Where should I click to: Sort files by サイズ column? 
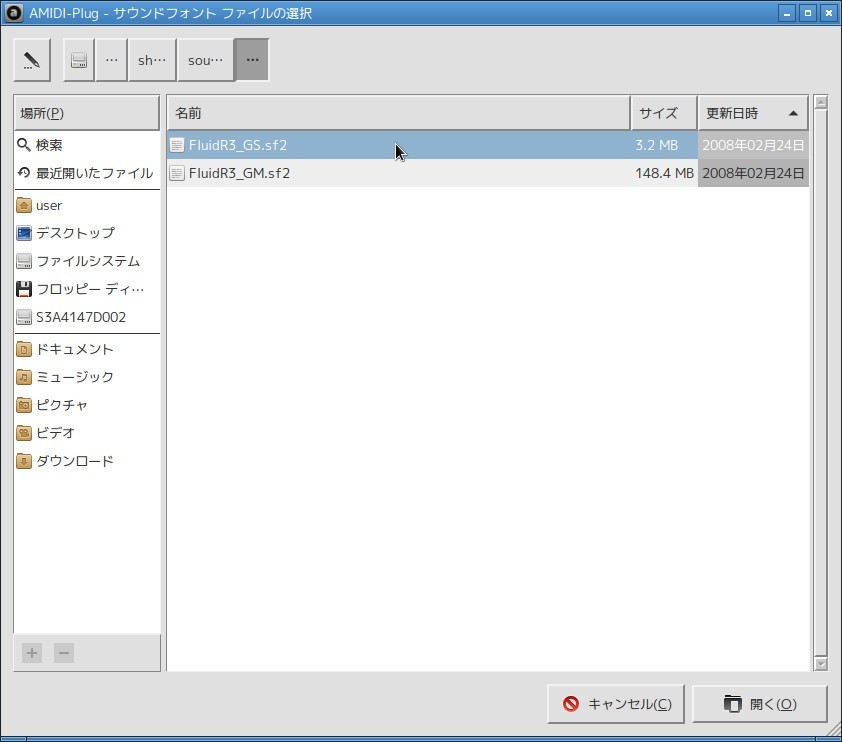coord(664,113)
